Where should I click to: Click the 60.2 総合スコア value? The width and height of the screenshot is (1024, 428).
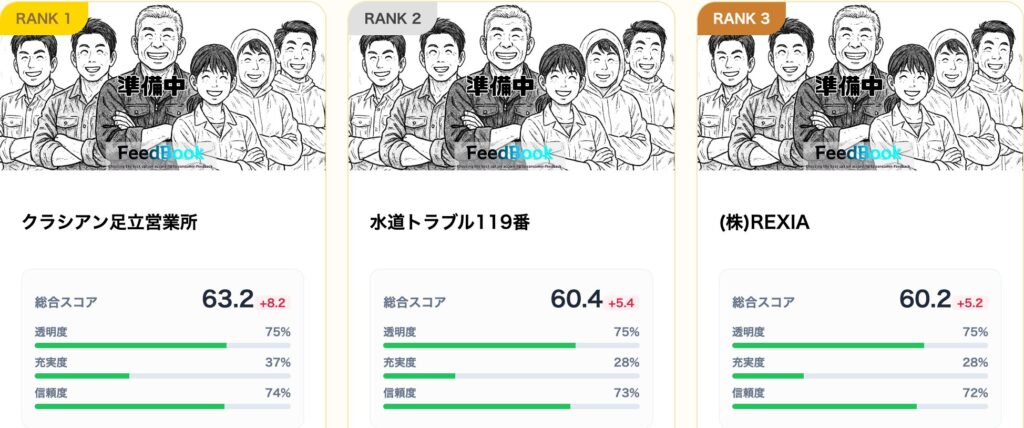[x=925, y=300]
